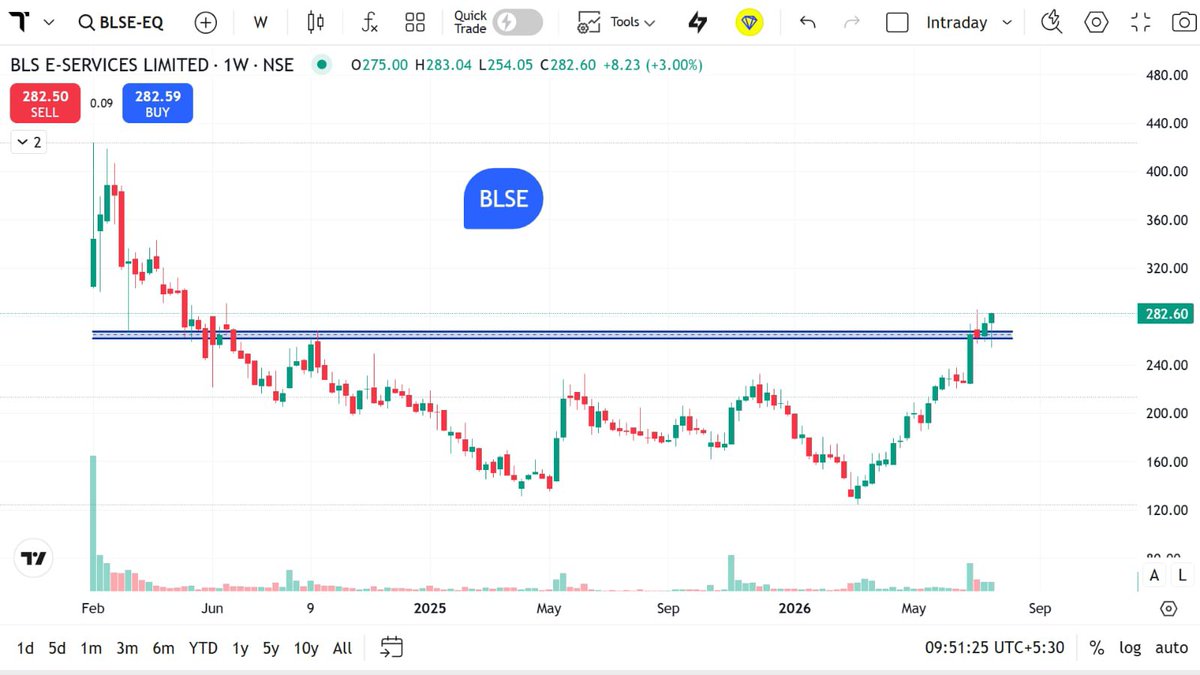Image resolution: width=1200 pixels, height=675 pixels.
Task: Open the candlestick chart style menu
Action: [316, 22]
